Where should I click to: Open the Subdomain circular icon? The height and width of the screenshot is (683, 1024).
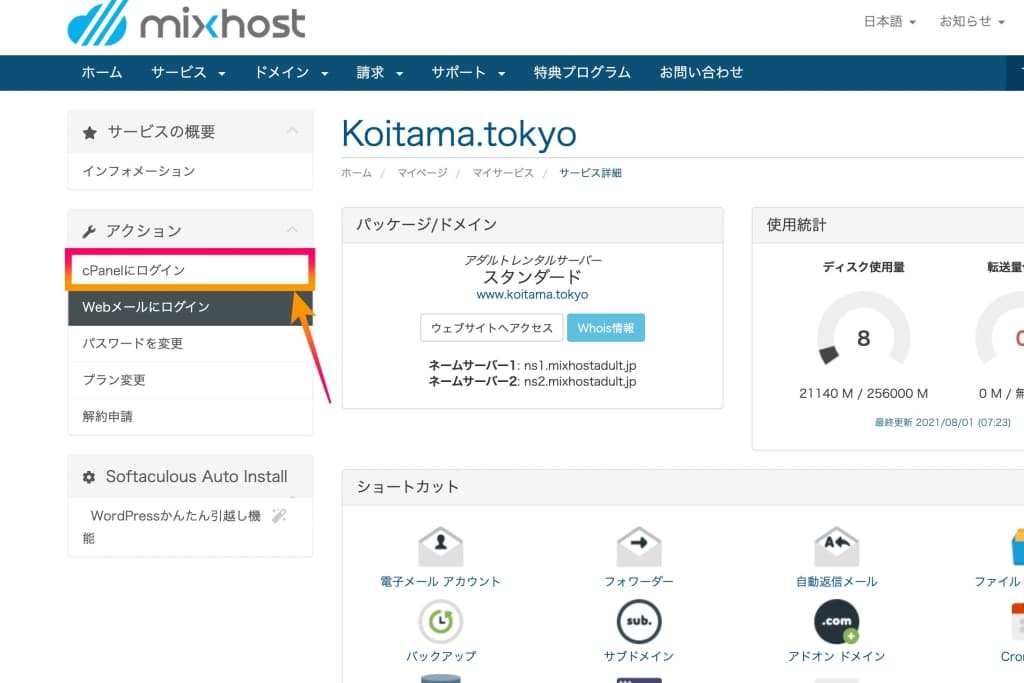(638, 621)
